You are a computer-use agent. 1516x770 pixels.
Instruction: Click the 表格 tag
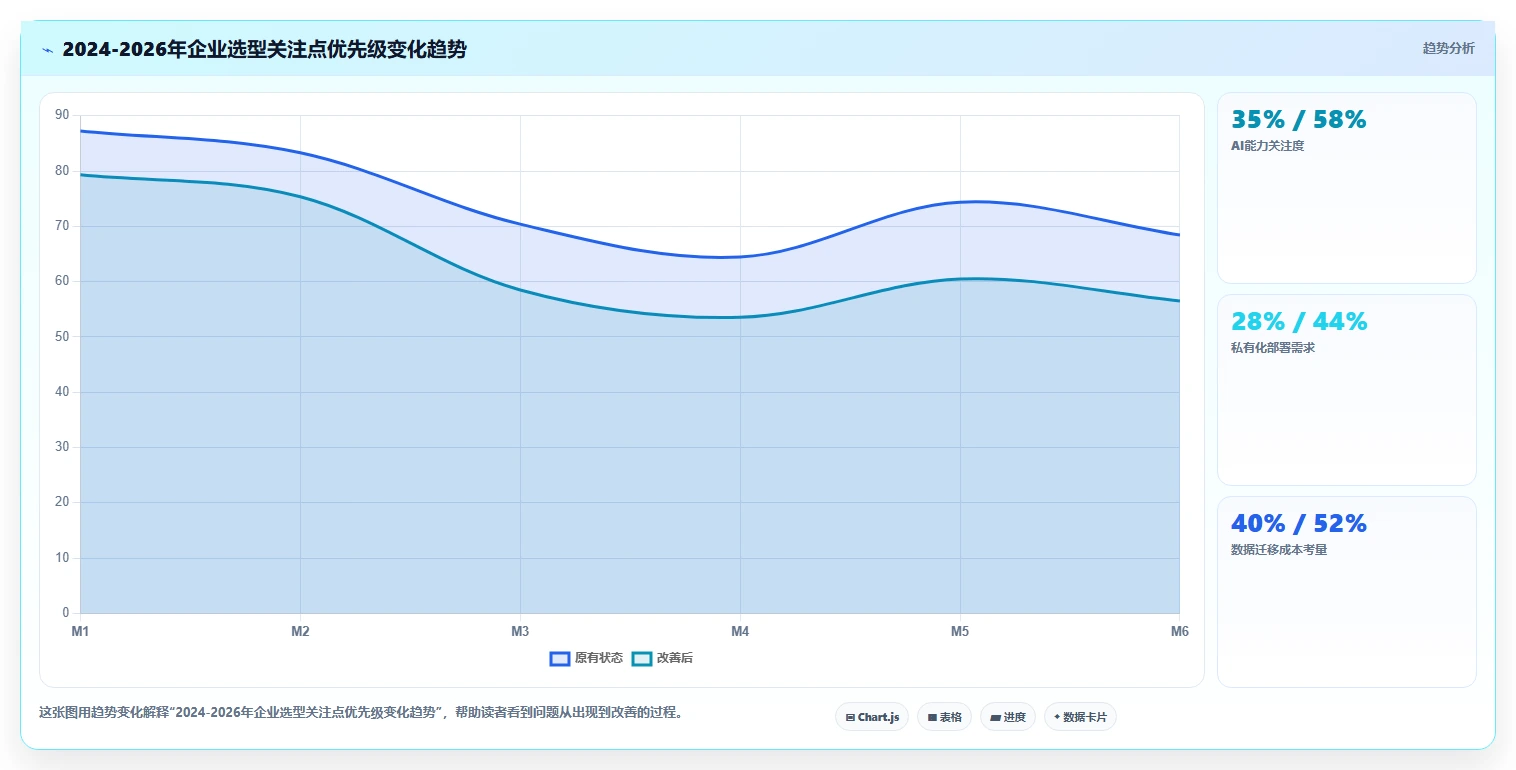(x=944, y=717)
